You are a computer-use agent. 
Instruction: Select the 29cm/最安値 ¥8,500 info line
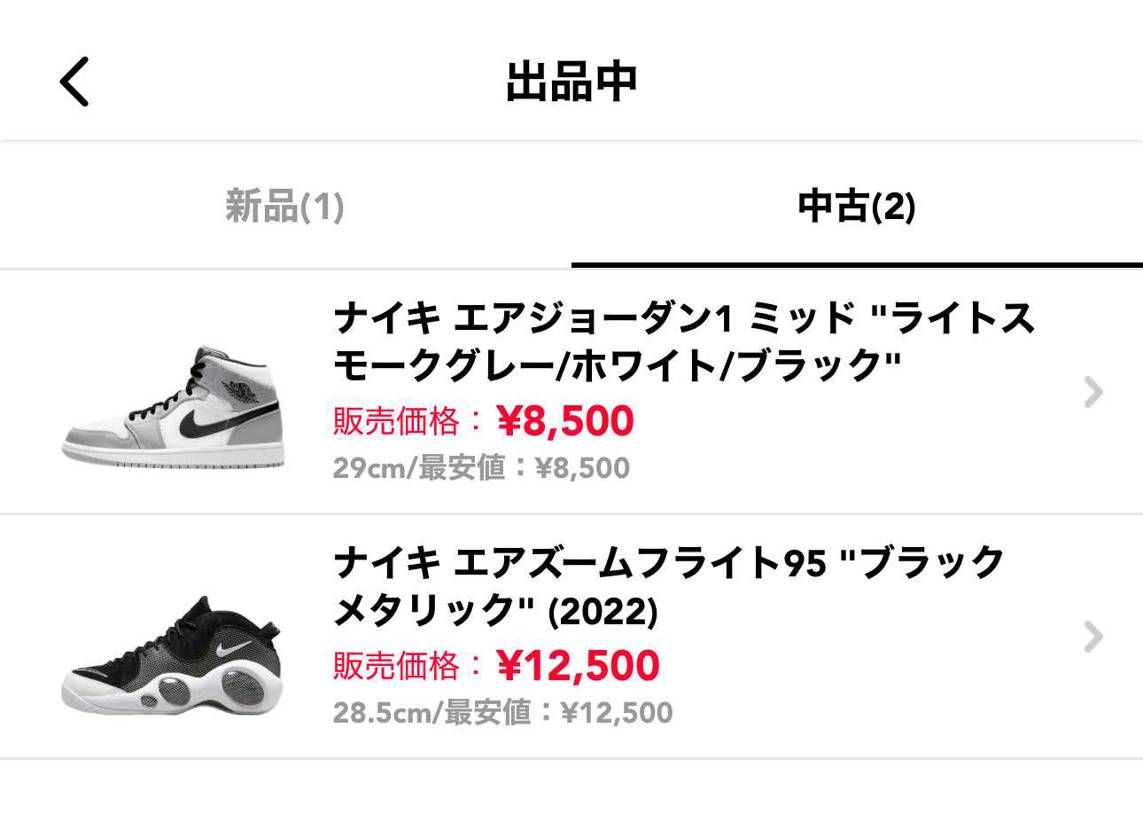pyautogui.click(x=481, y=468)
